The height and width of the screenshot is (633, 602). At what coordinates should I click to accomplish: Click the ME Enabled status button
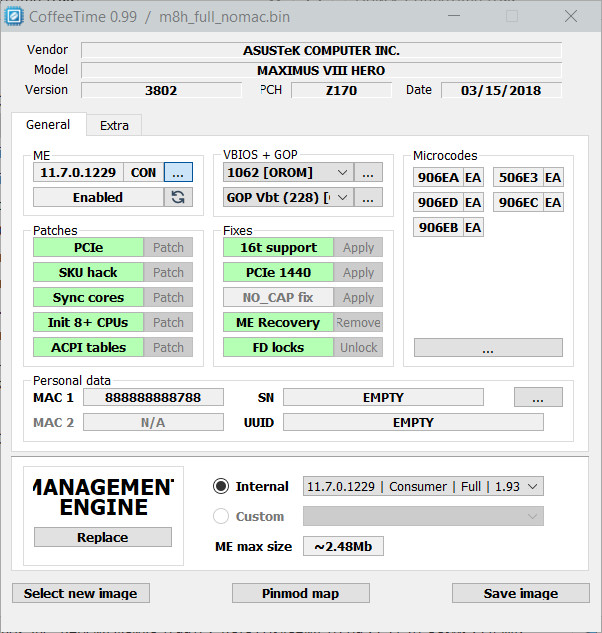(x=98, y=197)
